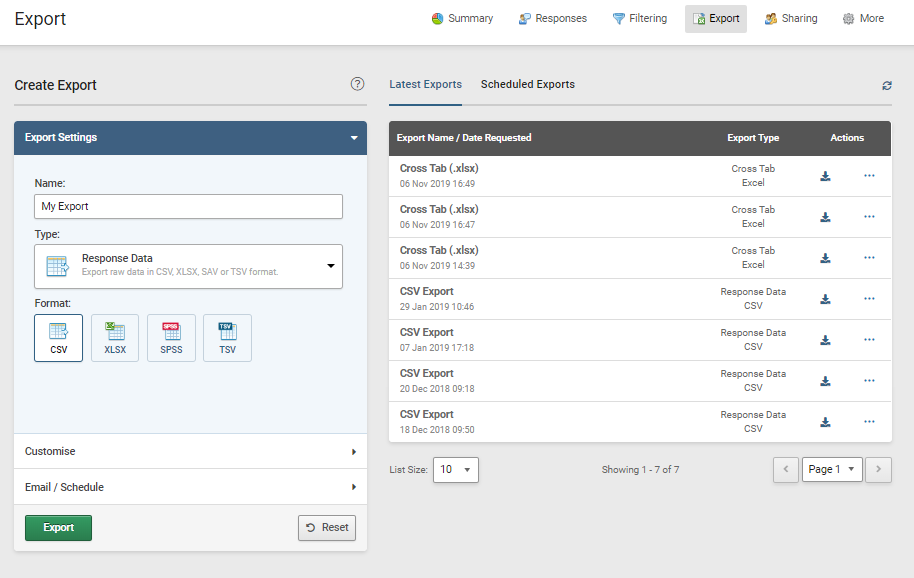Screen dimensions: 914x578
Task: Open the List Size dropdown
Action: (455, 469)
